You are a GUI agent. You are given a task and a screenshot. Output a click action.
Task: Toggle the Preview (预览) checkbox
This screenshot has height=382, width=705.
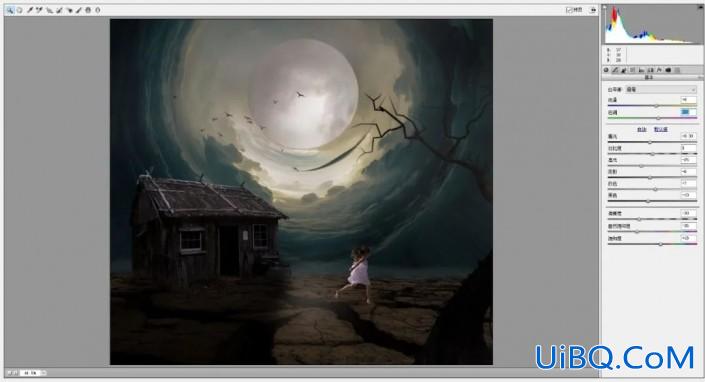coord(569,10)
